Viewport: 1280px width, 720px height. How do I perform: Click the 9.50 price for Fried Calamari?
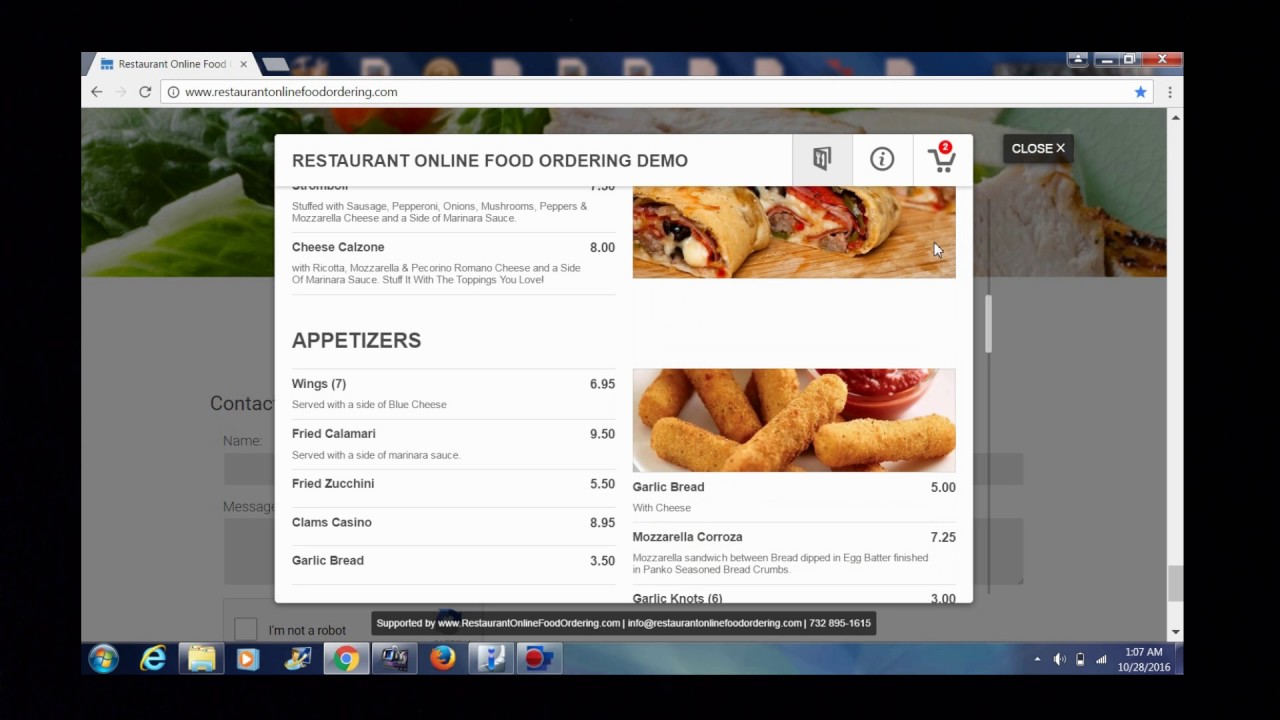602,434
